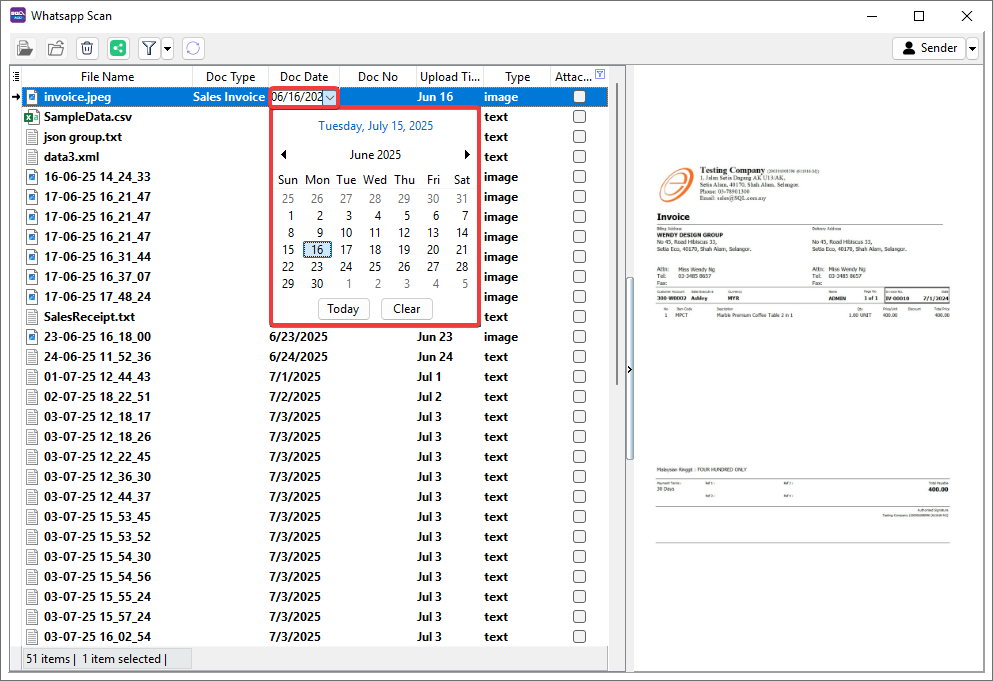Click the Clear button in calendar
The image size is (993, 681).
406,309
